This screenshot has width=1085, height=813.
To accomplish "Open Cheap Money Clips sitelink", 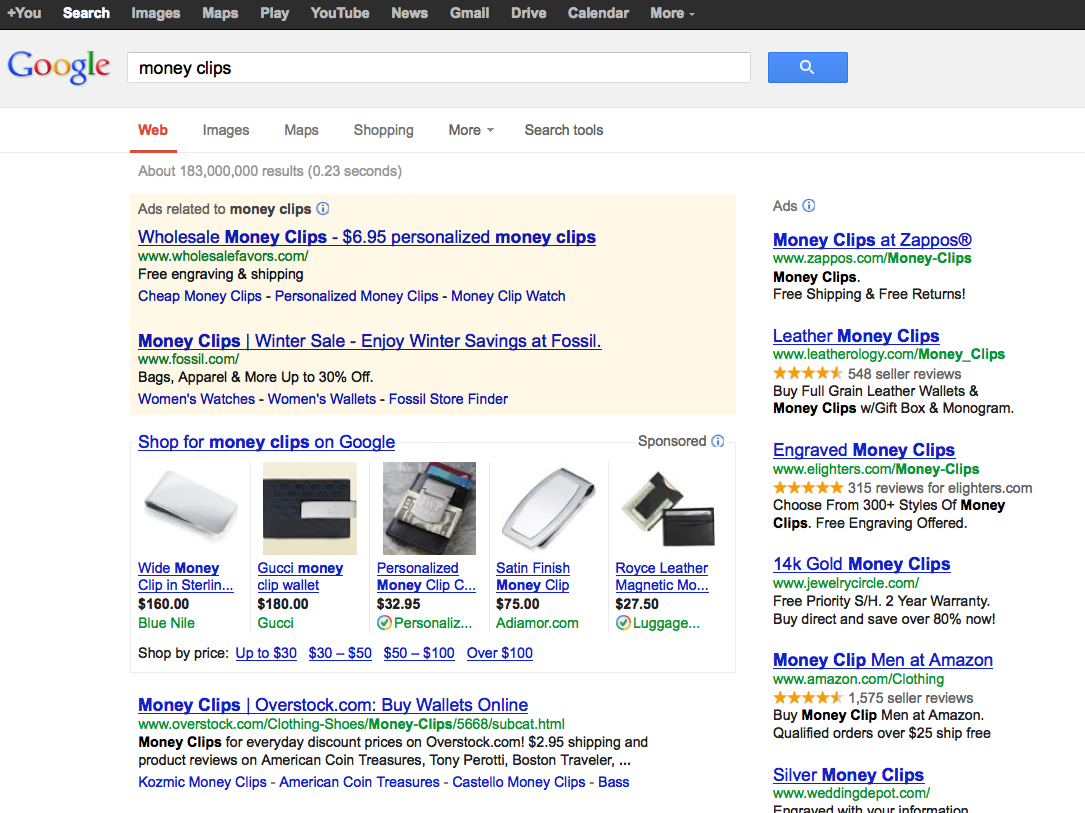I will coord(199,296).
